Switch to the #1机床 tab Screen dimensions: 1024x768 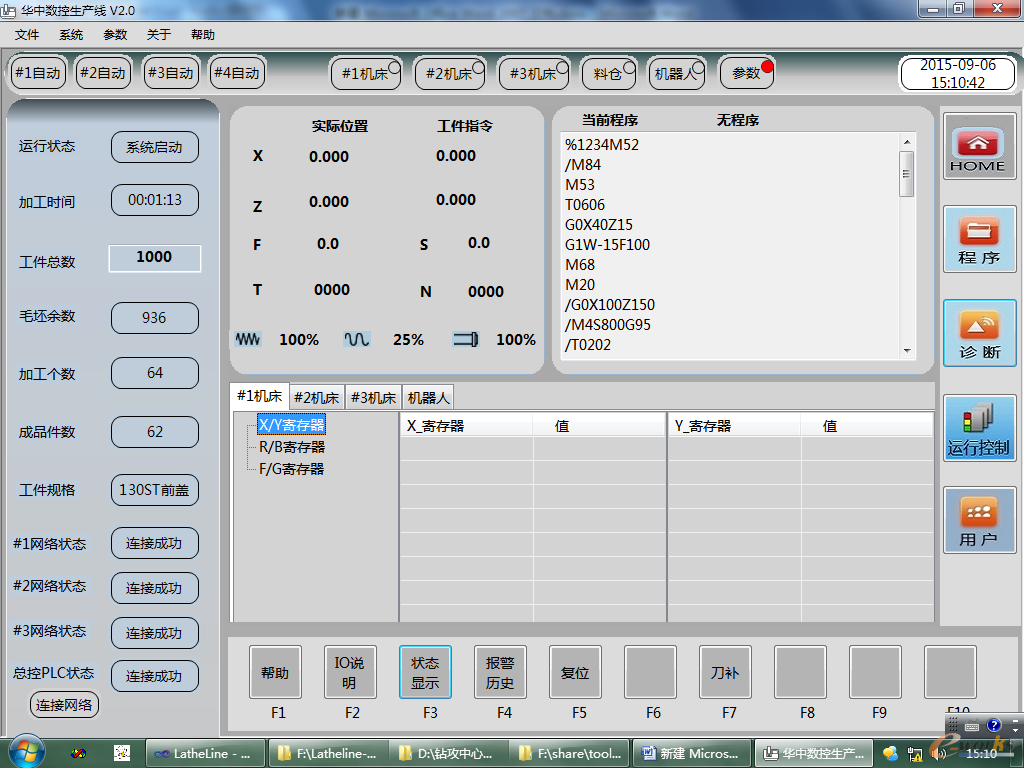click(259, 396)
